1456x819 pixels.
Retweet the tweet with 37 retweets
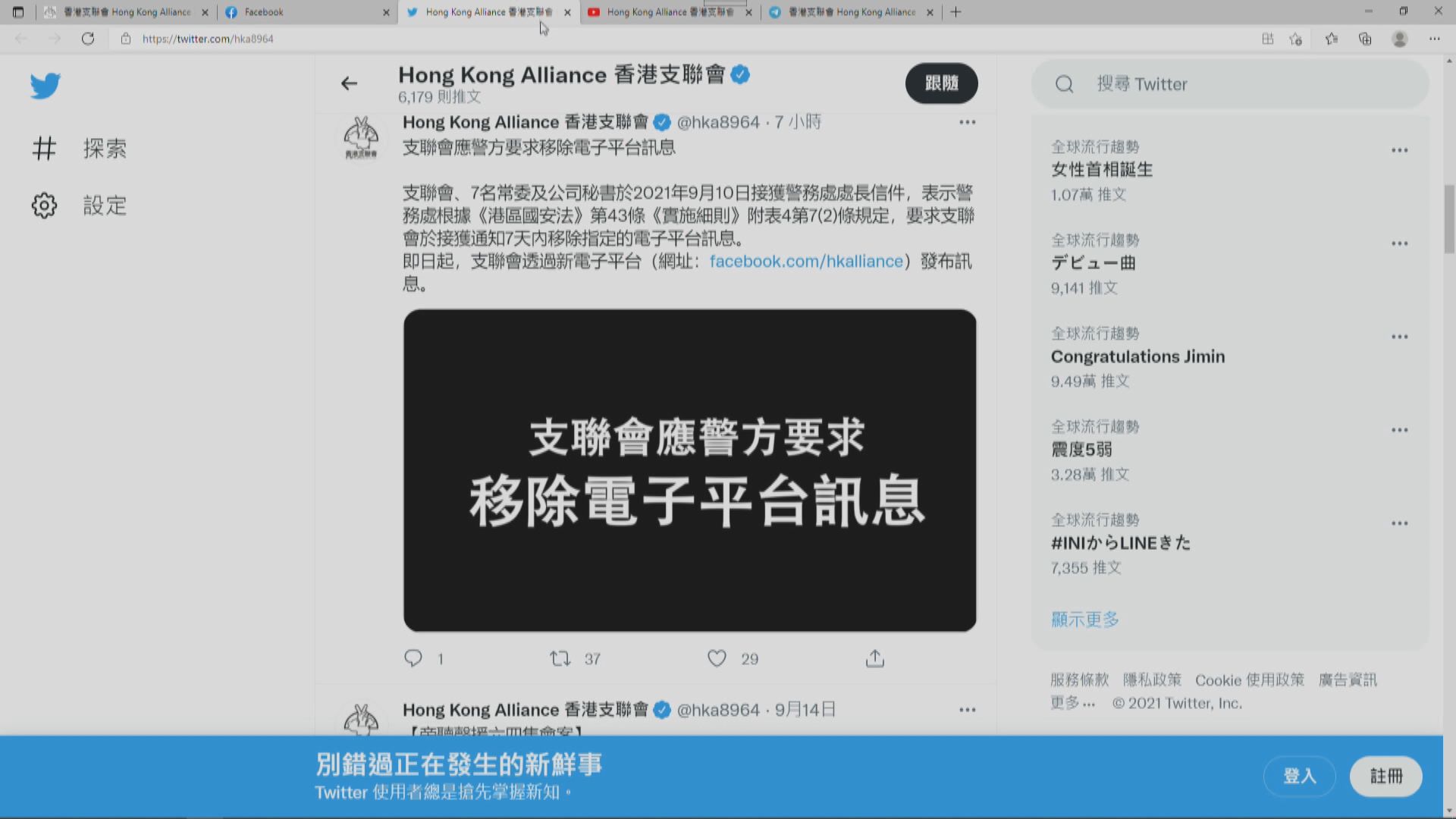[x=560, y=658]
